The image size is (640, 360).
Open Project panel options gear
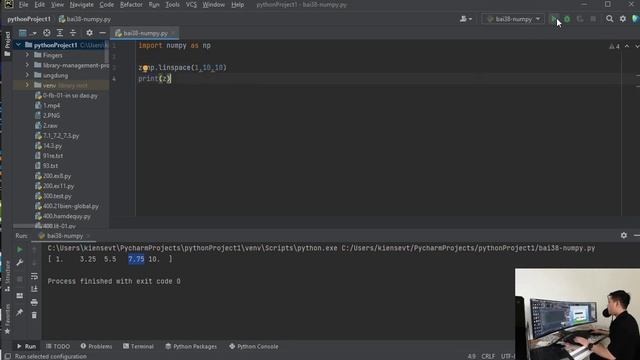coord(89,33)
